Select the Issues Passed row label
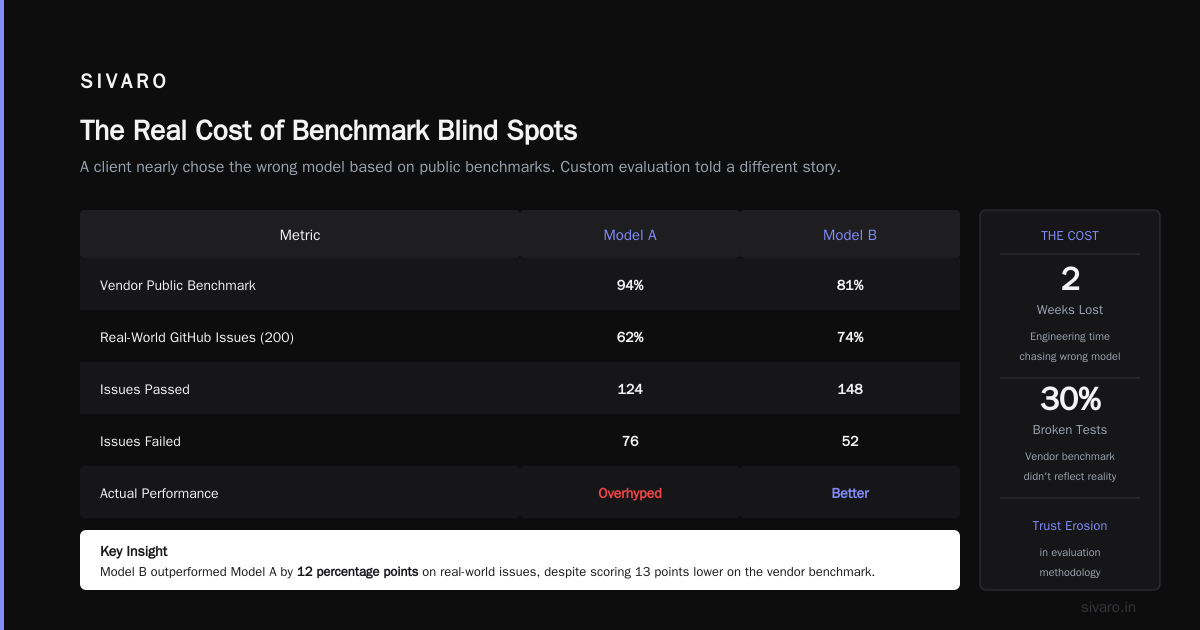 pos(145,389)
